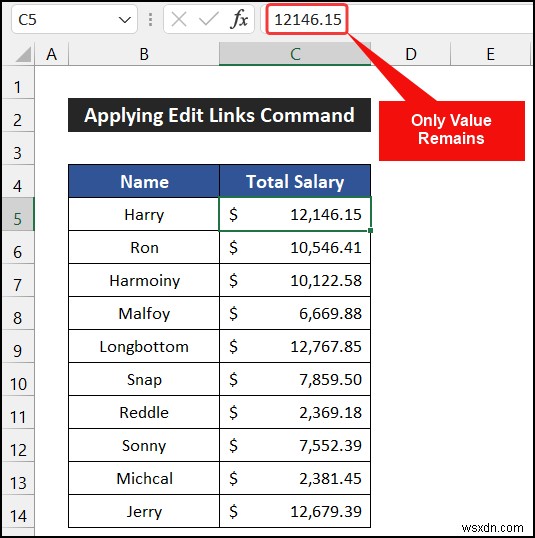This screenshot has height=538, width=535.
Task: Click the Select All corner triangle
Action: pyautogui.click(x=23, y=55)
